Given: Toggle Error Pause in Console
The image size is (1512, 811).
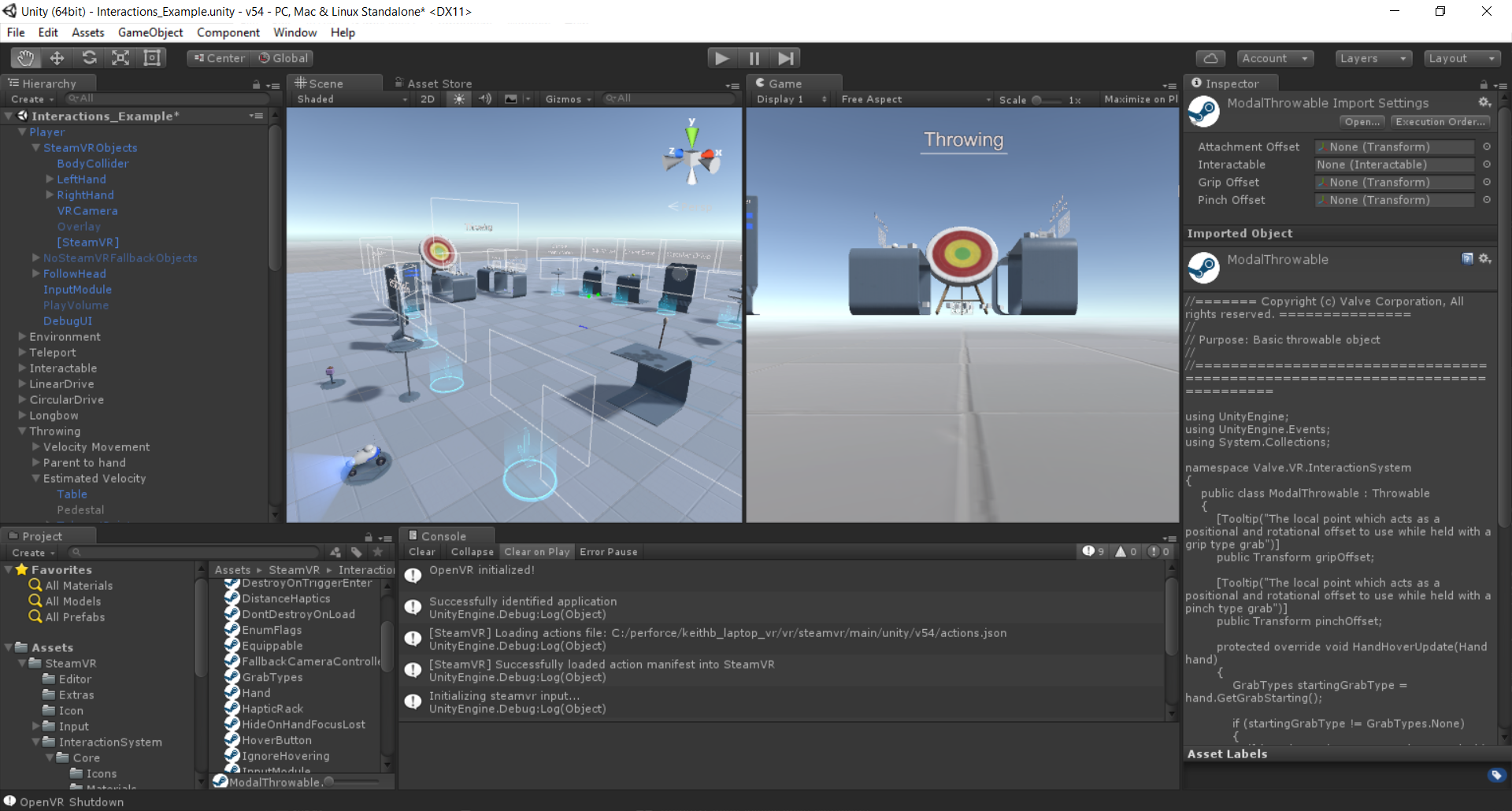Looking at the screenshot, I should [609, 552].
